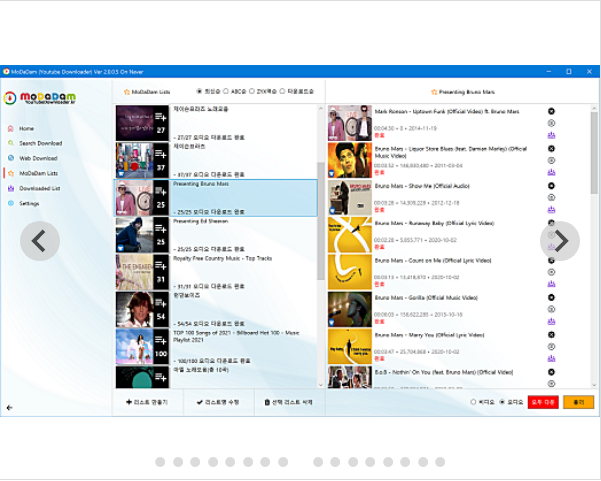Click the add-to-list icon on Presenting Bruno Mars
The image size is (601, 481).
click(161, 191)
